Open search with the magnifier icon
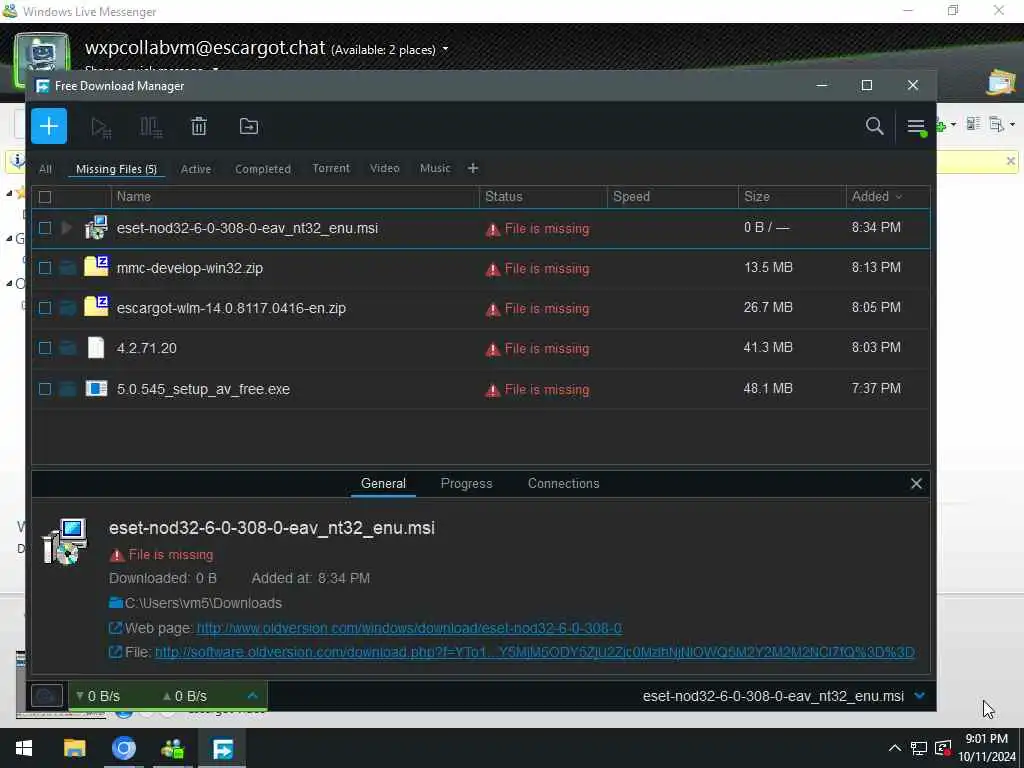The height and width of the screenshot is (768, 1024). click(x=874, y=126)
